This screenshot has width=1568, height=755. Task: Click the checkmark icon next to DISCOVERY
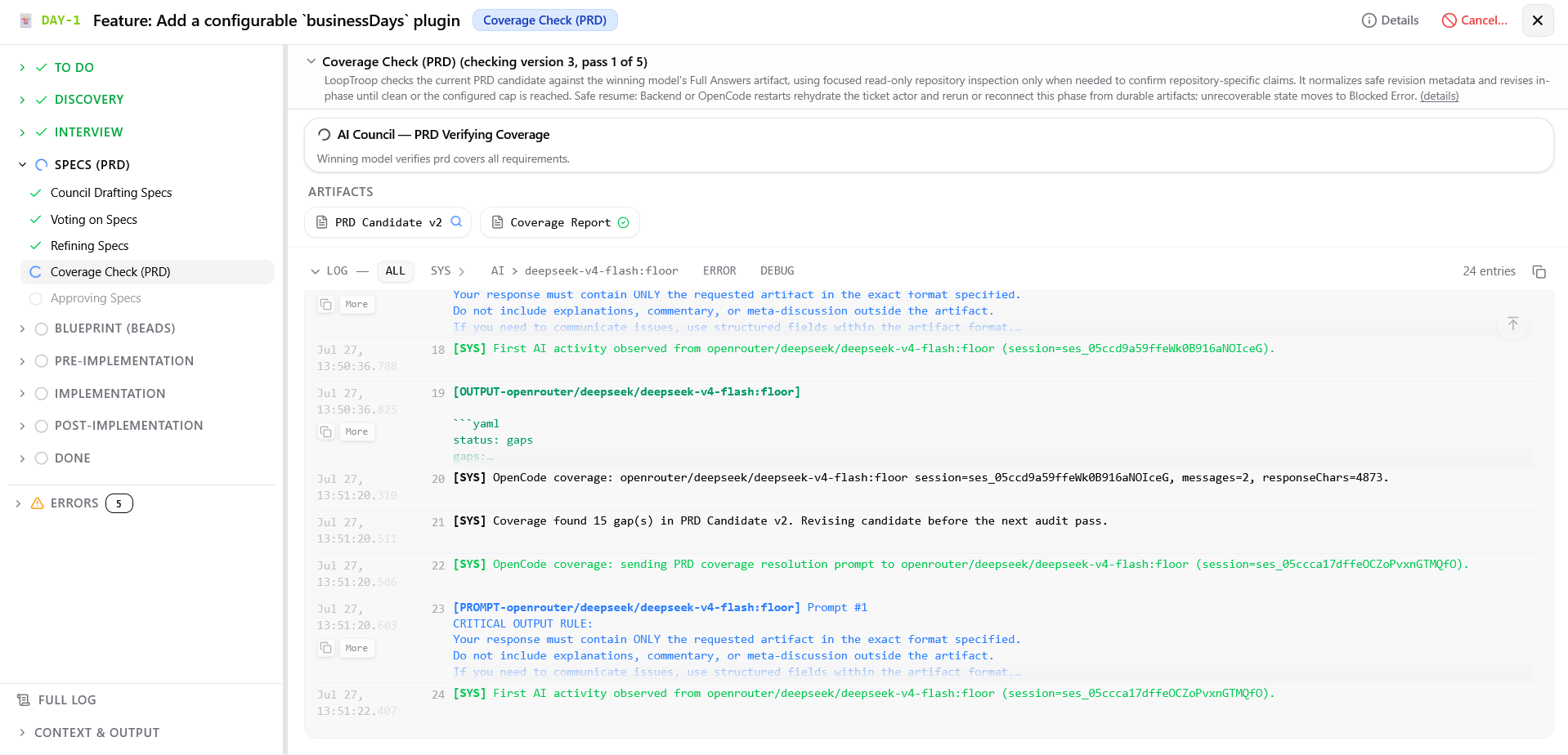41,100
